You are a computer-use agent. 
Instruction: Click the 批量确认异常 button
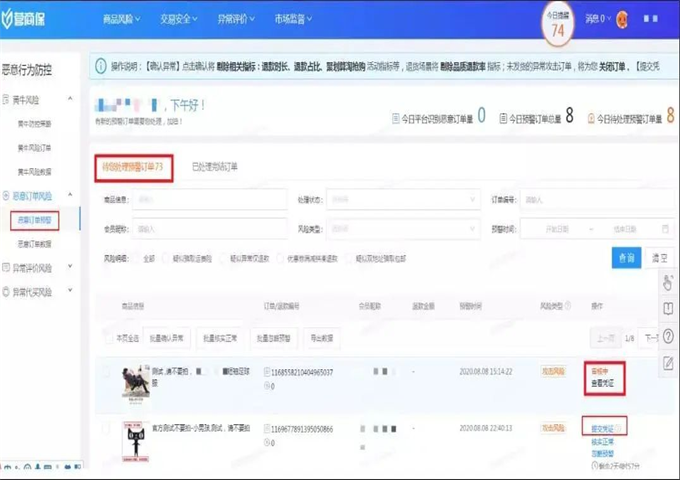[167, 338]
